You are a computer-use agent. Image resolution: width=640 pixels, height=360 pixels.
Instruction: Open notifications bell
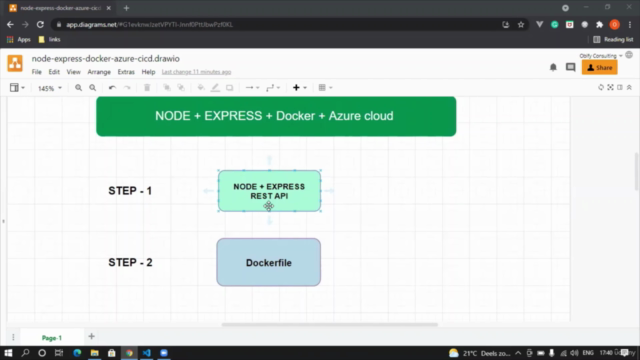point(553,67)
